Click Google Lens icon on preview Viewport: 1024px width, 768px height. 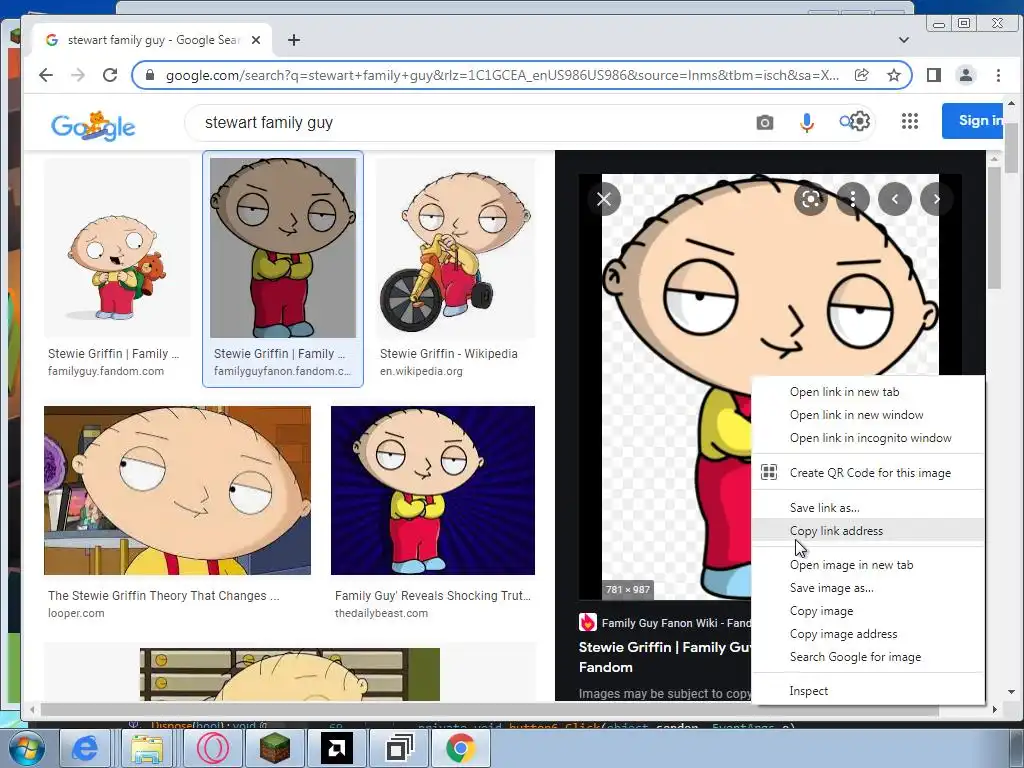810,199
